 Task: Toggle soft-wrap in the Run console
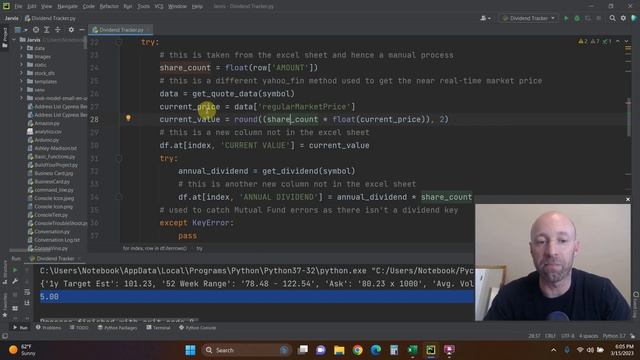point(27,292)
